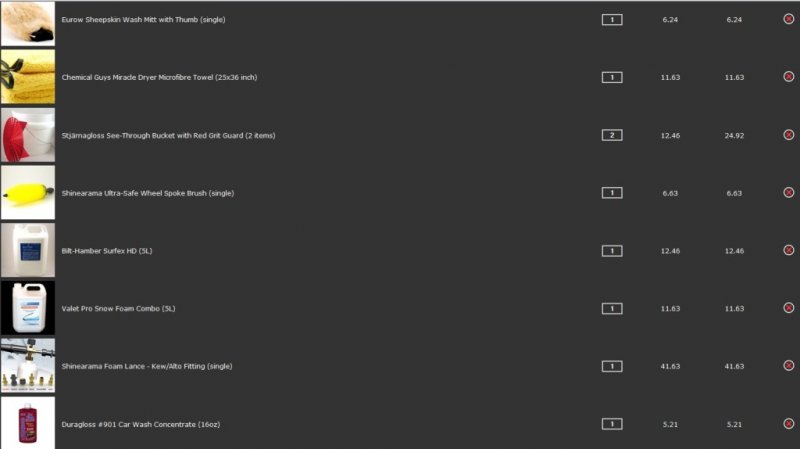Click Valet Pro Snow Foam thumbnail

[x=28, y=308]
